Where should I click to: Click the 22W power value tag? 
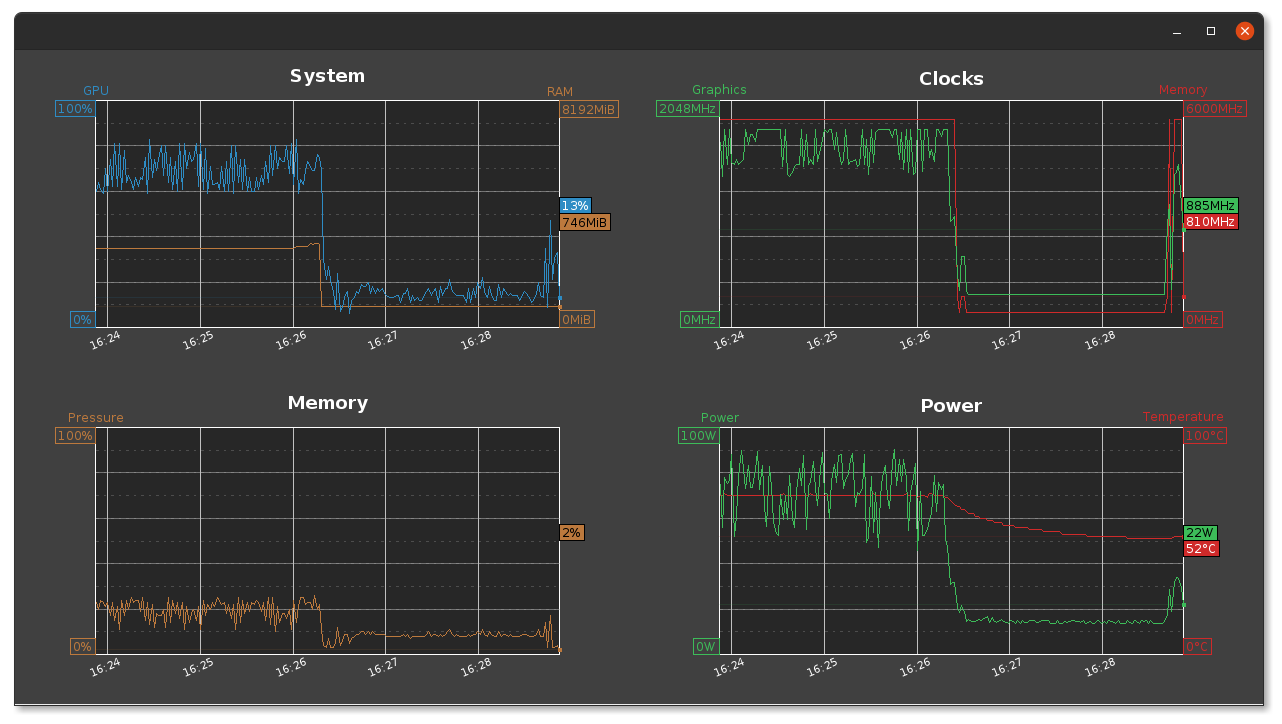click(1200, 533)
